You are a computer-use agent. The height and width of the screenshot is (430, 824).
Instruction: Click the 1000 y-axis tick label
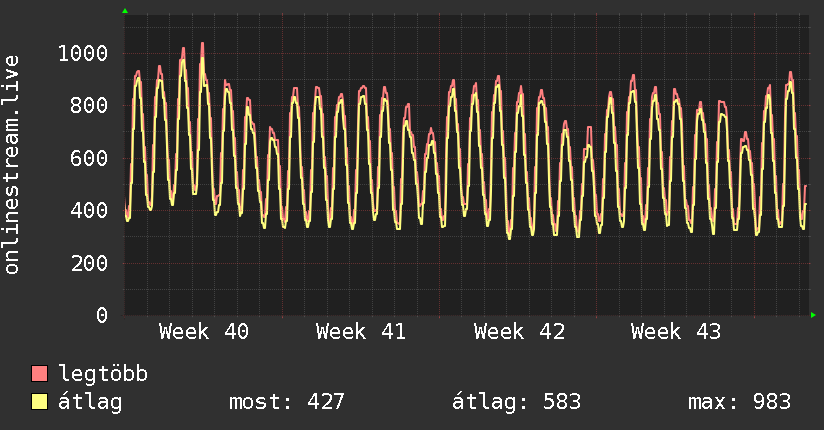[x=83, y=53]
